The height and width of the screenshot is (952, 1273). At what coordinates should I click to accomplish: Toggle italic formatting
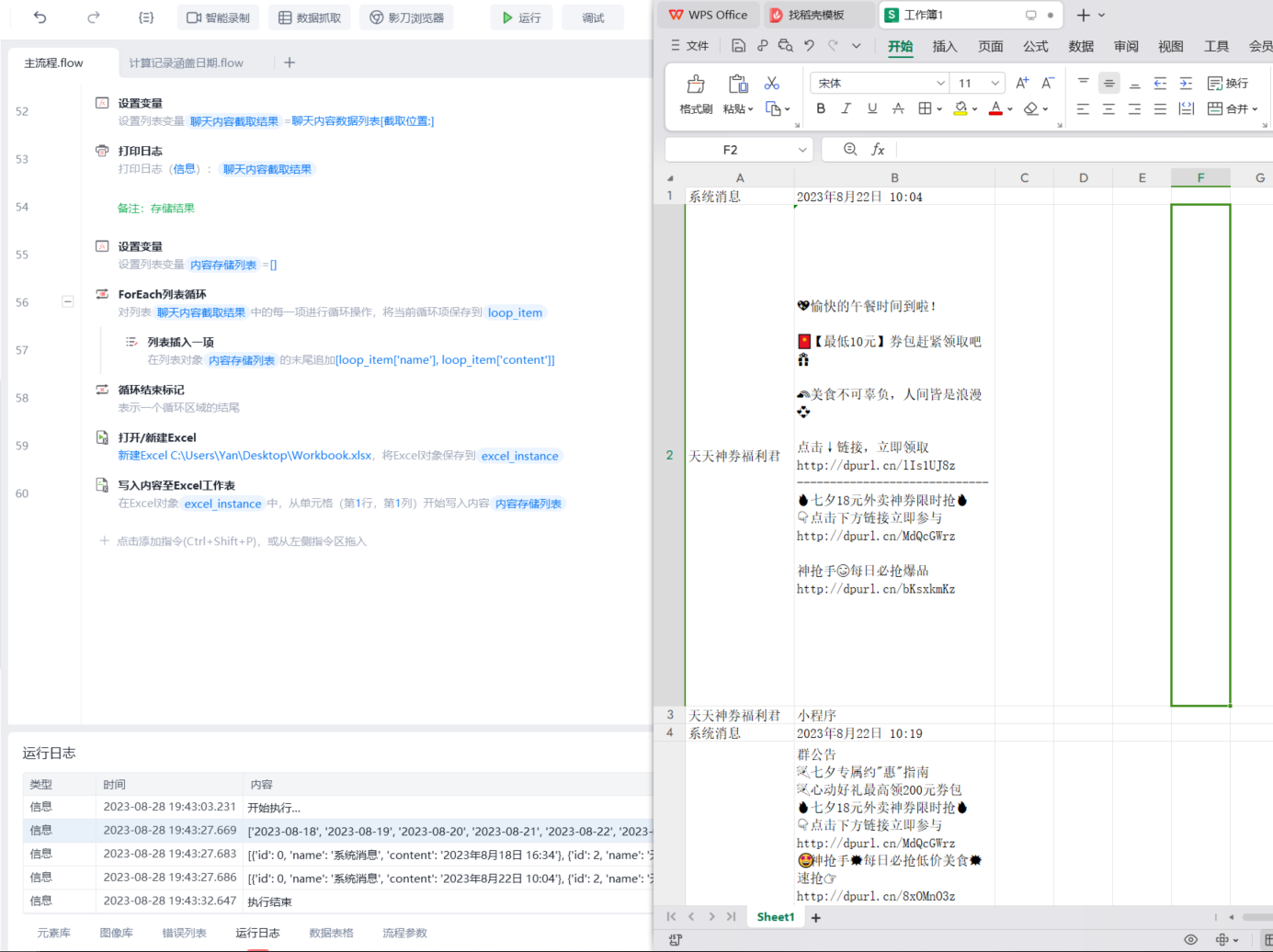pos(847,108)
